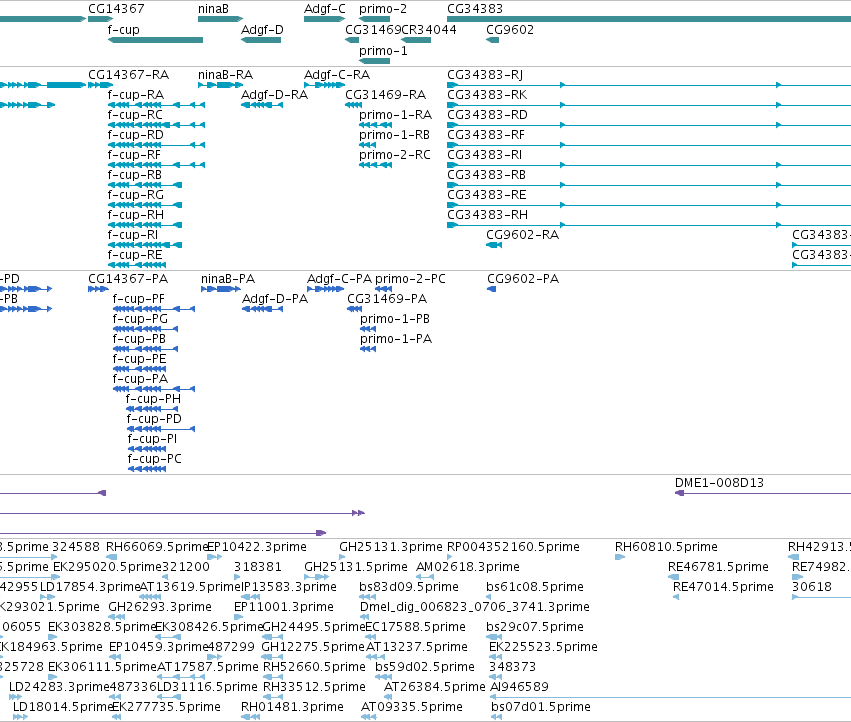851x722 pixels.
Task: Select EST RH60810.5prime
Action: [x=666, y=548]
